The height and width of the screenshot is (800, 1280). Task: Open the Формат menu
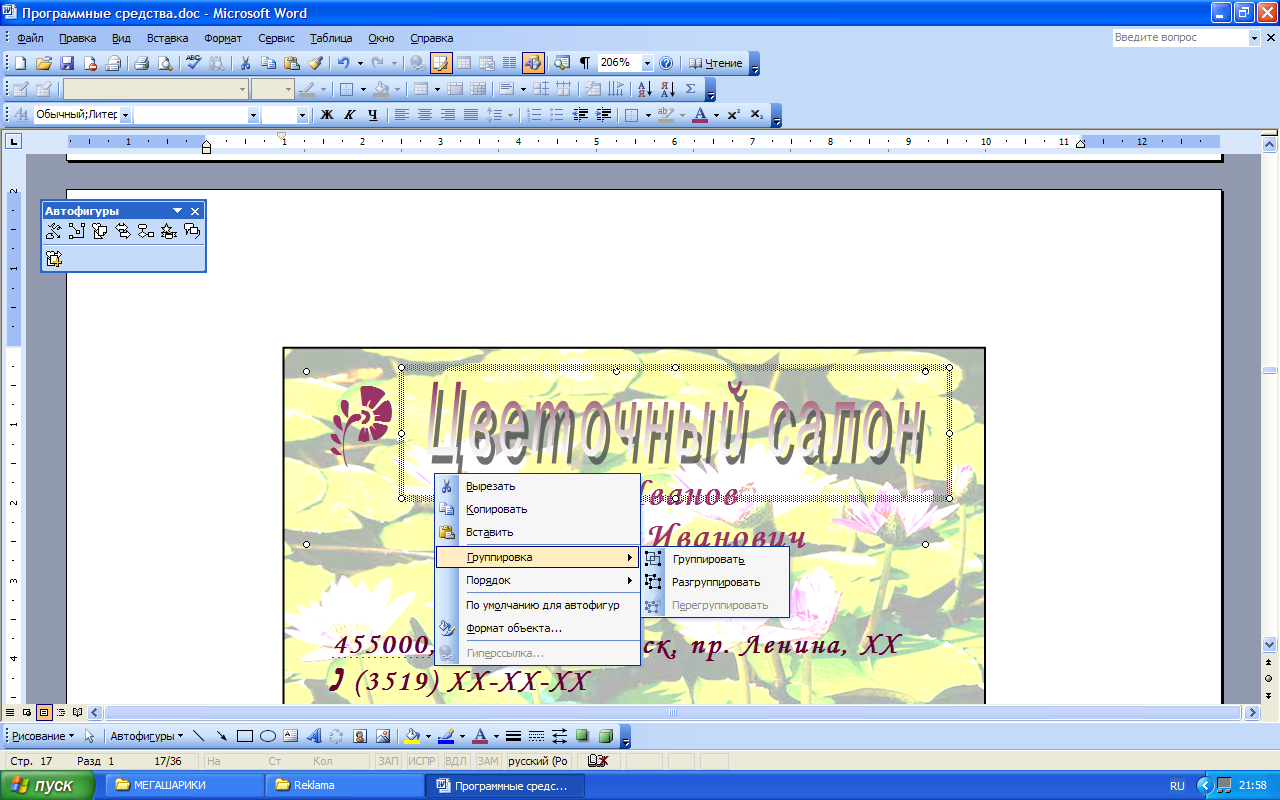223,38
